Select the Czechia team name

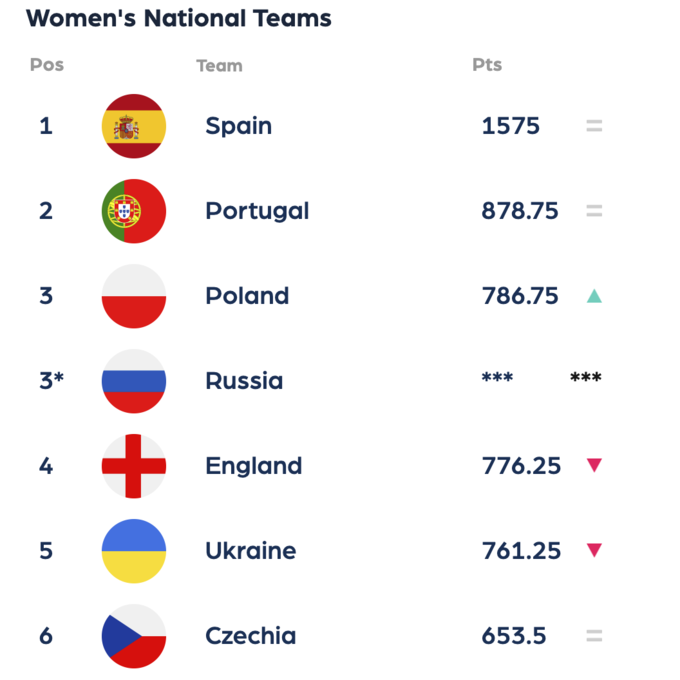(250, 636)
